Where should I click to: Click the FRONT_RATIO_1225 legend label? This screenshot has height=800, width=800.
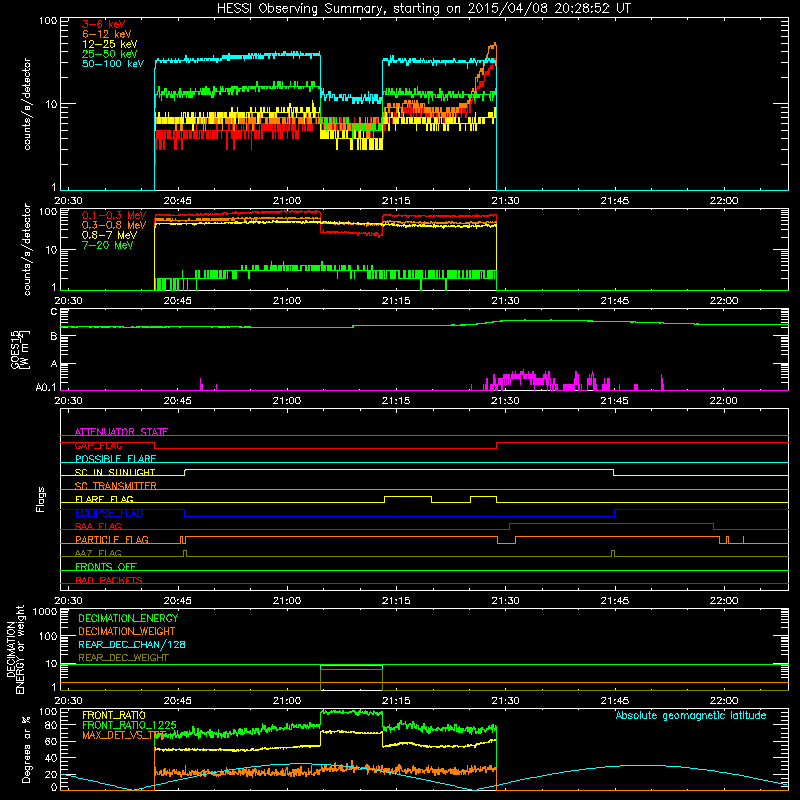tap(129, 725)
